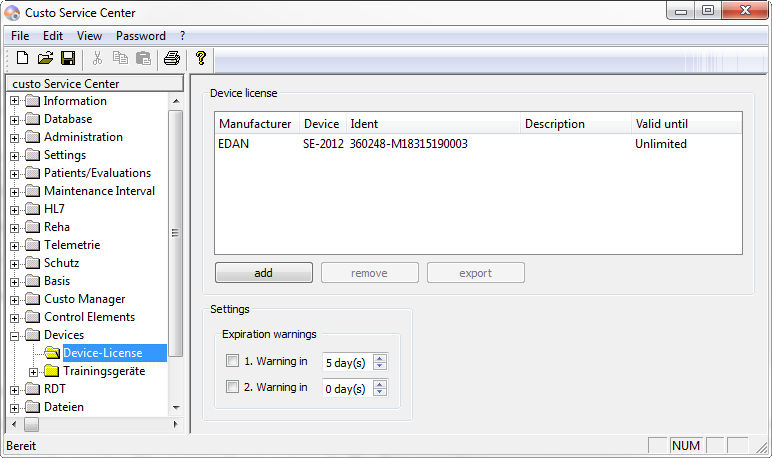Expand the Trainingsgeräte tree node
Viewport: 772px width, 458px height.
[x=33, y=372]
